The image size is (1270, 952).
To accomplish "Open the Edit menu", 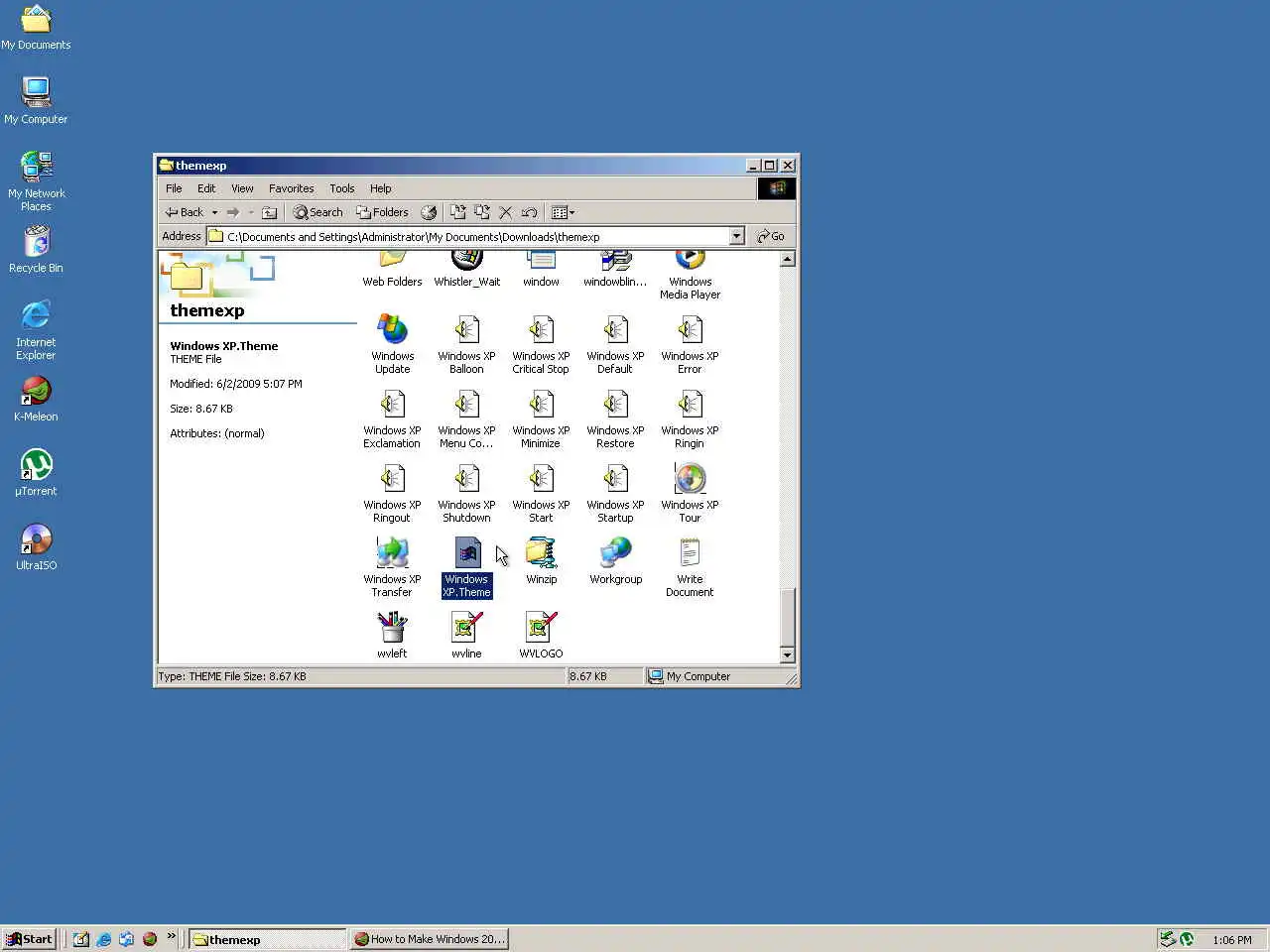I will (x=206, y=188).
